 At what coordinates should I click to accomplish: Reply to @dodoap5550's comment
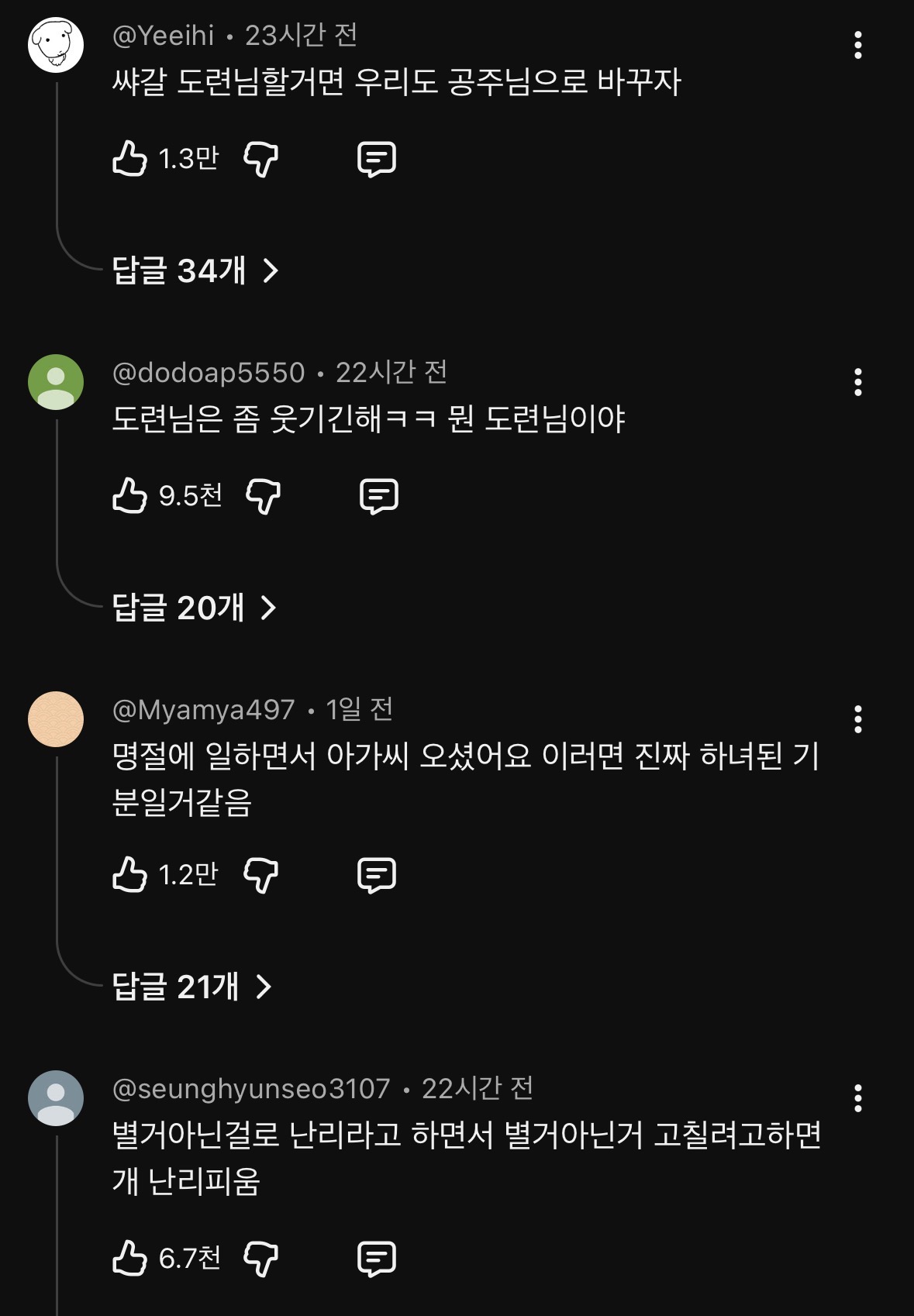click(x=379, y=496)
